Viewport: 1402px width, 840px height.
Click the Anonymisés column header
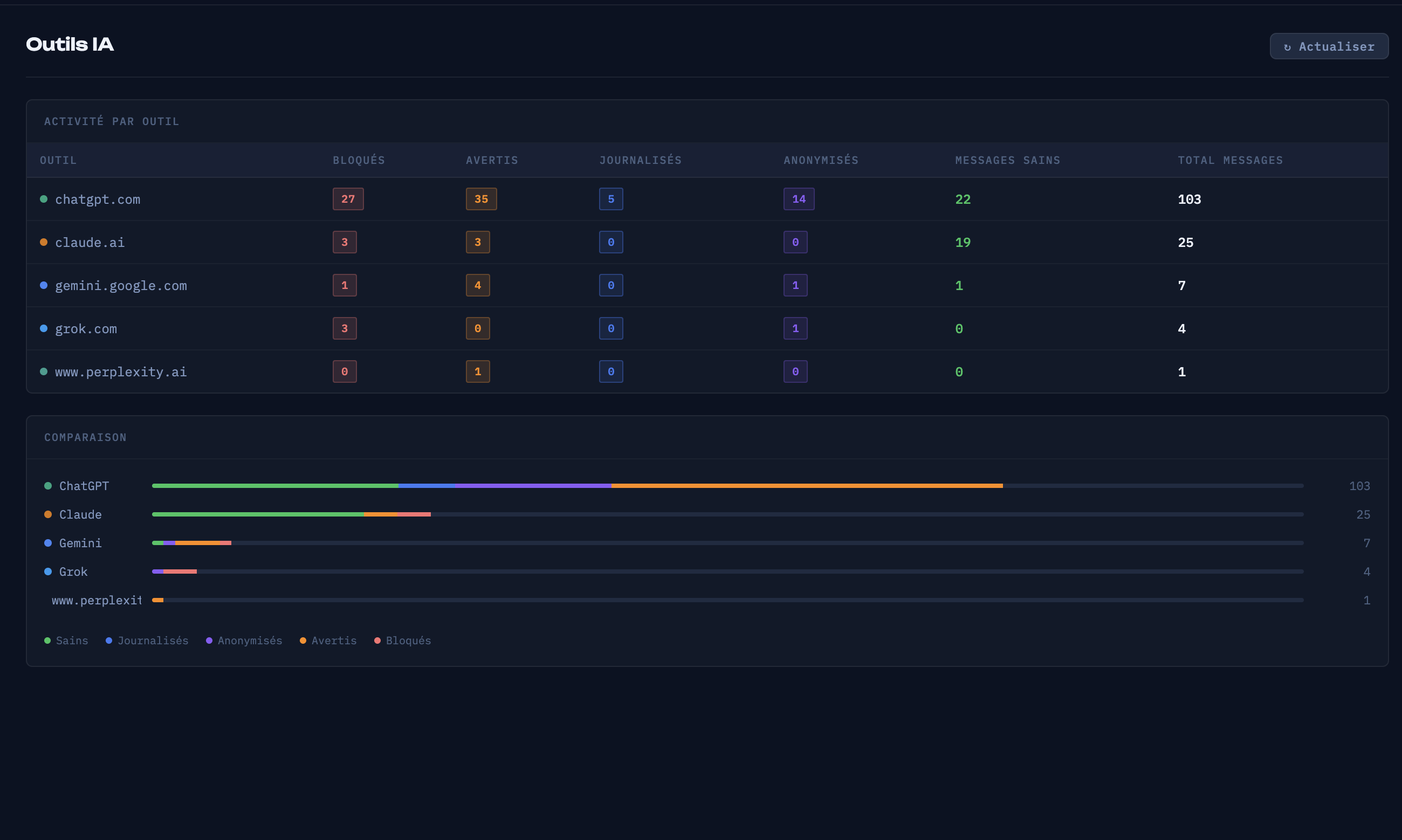[x=821, y=160]
